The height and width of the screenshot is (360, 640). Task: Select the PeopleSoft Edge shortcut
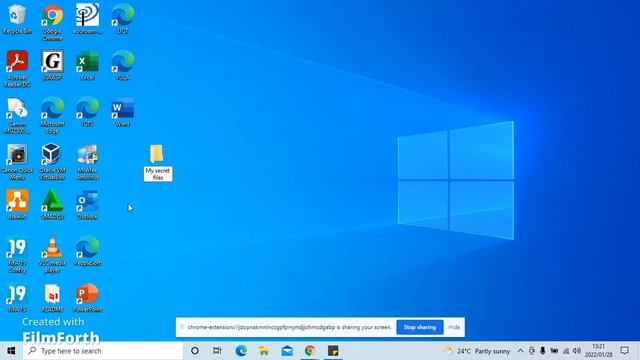(87, 251)
